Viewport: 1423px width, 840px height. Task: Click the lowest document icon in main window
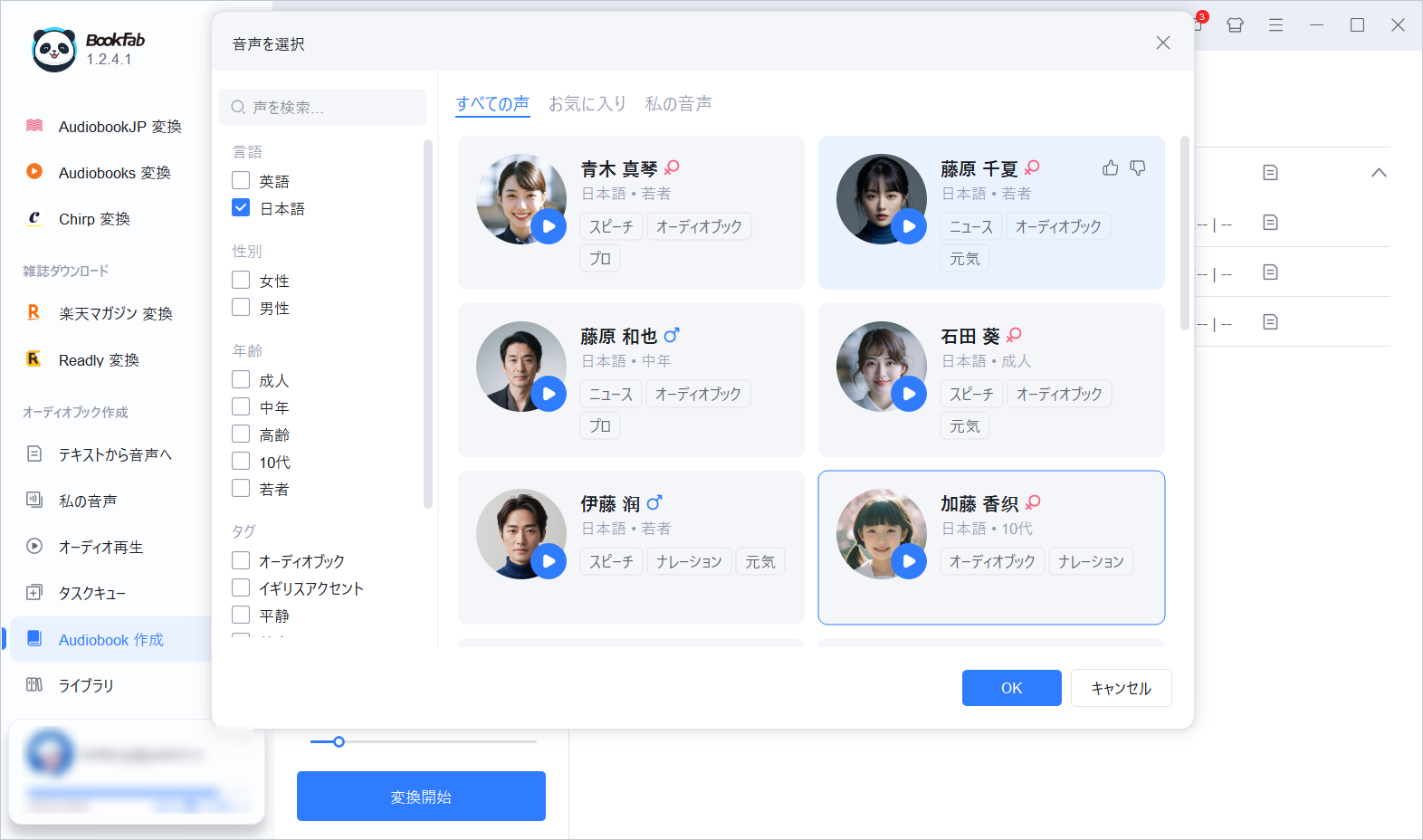tap(1270, 321)
